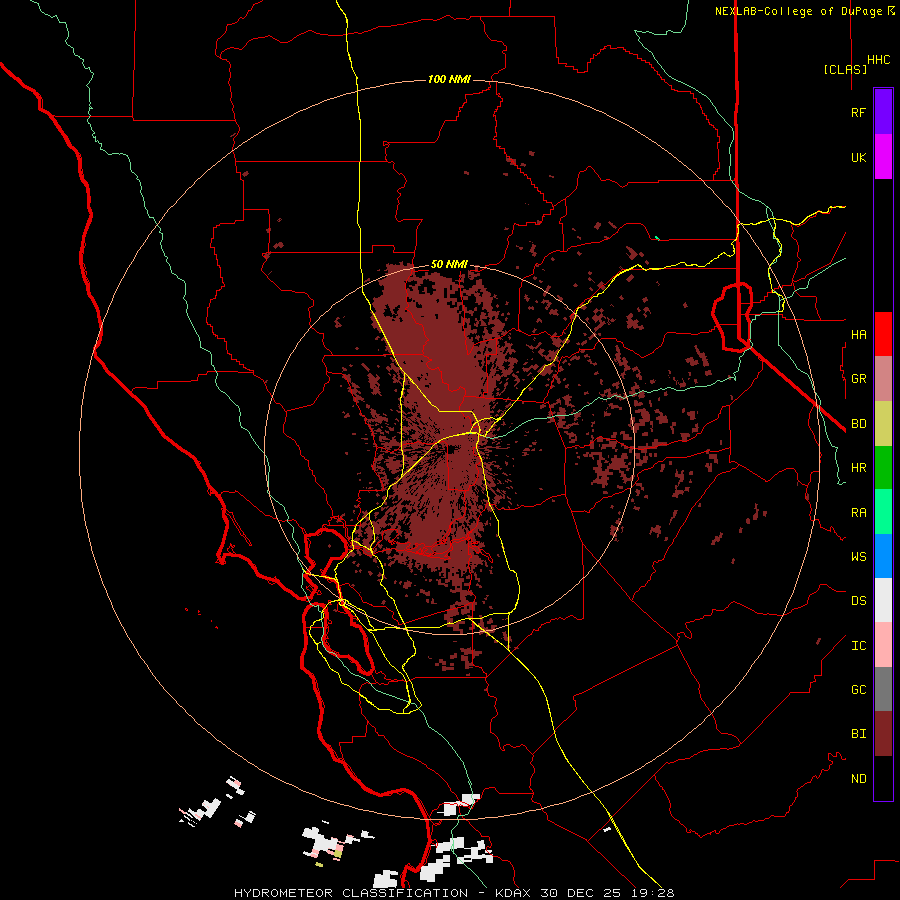900x900 pixels.
Task: Click the WS blue legend swatch
Action: pos(883,556)
